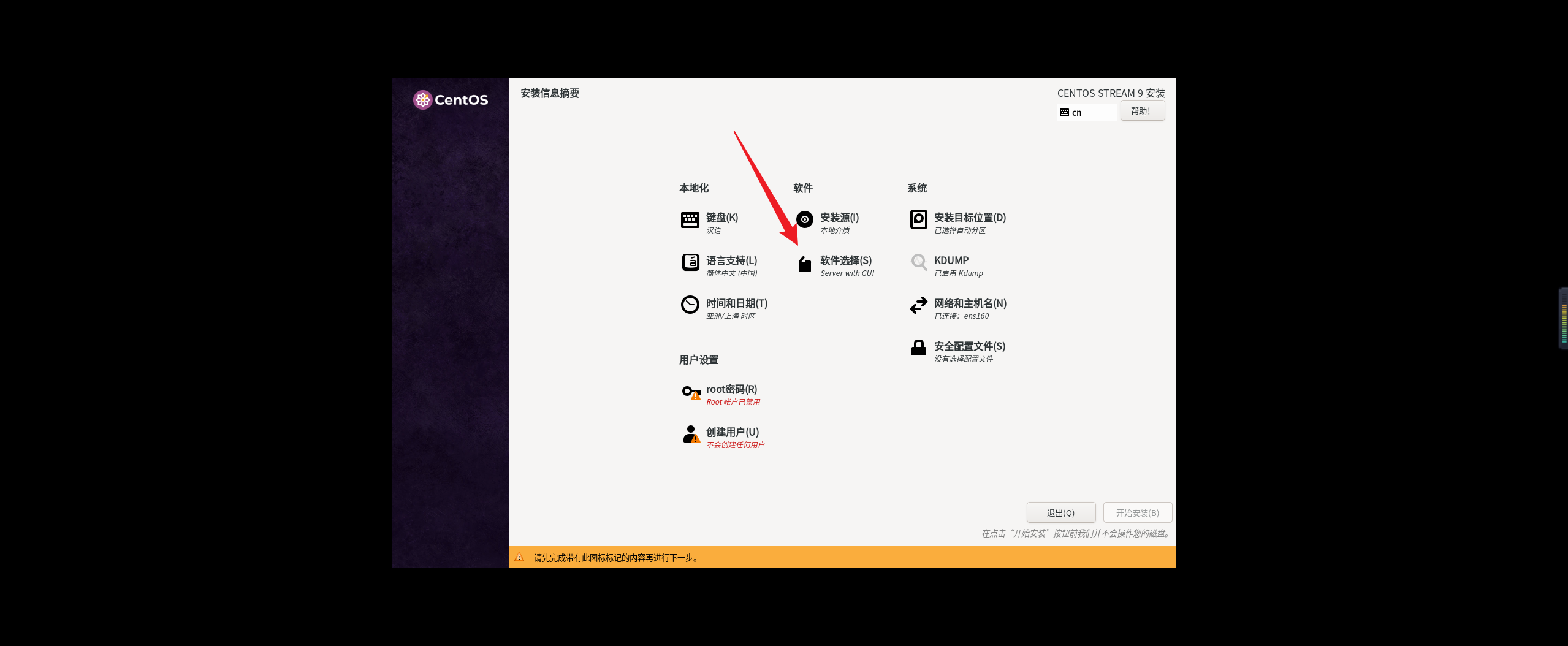
Task: Open the installation destination disk icon
Action: click(918, 219)
